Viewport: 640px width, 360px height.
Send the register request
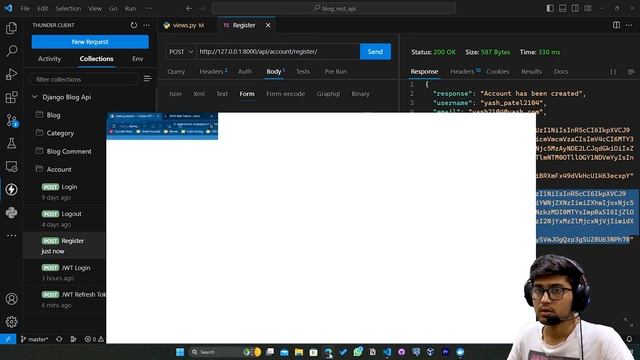click(375, 52)
